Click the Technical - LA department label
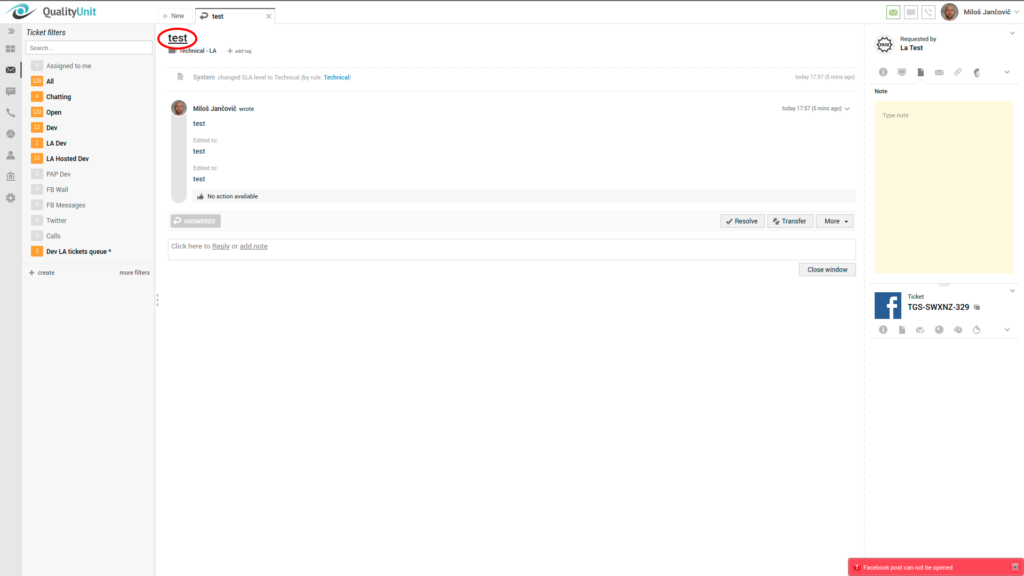This screenshot has height=576, width=1024. click(197, 51)
